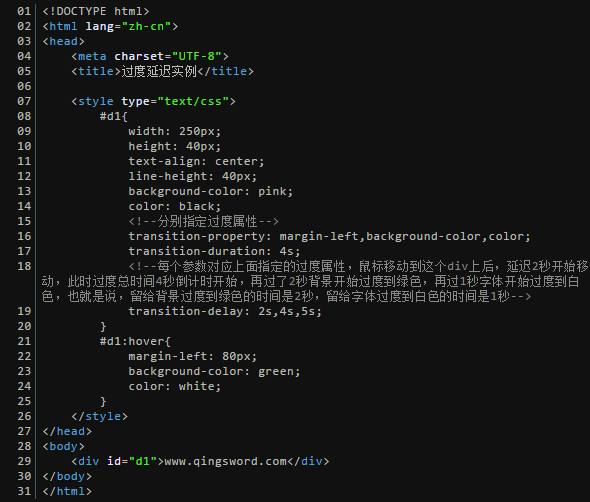The height and width of the screenshot is (502, 590).
Task: Click line number 01 in gutter
Action: 24,11
